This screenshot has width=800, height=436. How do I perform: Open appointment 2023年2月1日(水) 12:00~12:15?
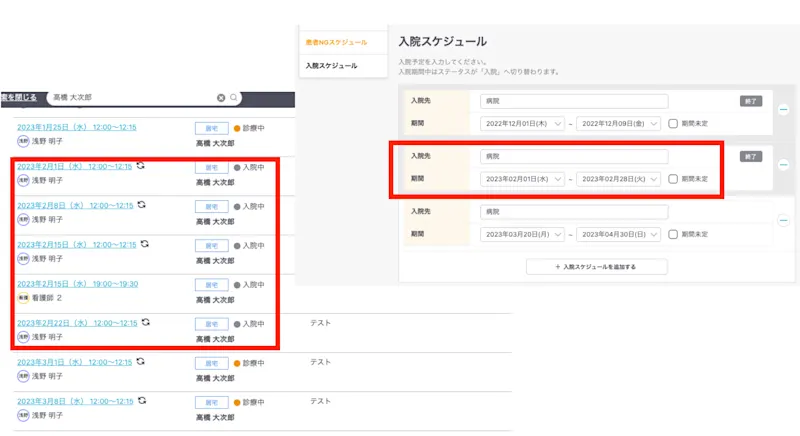click(74, 167)
